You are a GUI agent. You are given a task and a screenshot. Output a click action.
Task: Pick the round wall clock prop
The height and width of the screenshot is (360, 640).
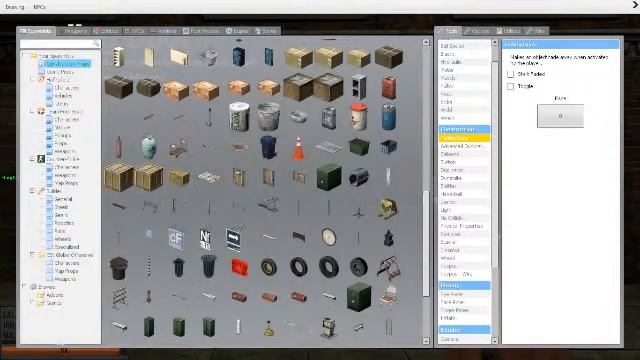point(329,237)
